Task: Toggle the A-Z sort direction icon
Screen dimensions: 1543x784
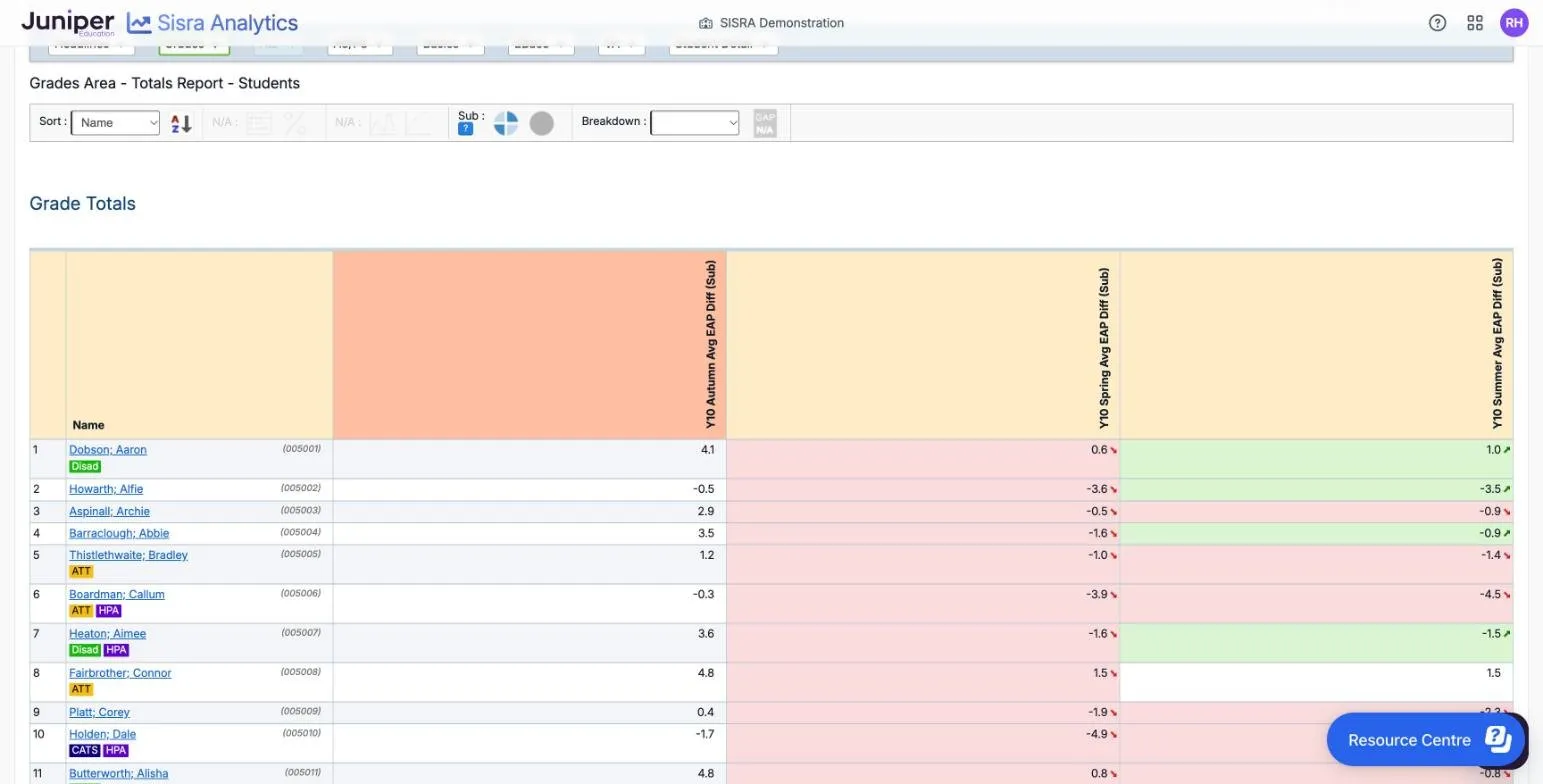Action: coord(181,123)
